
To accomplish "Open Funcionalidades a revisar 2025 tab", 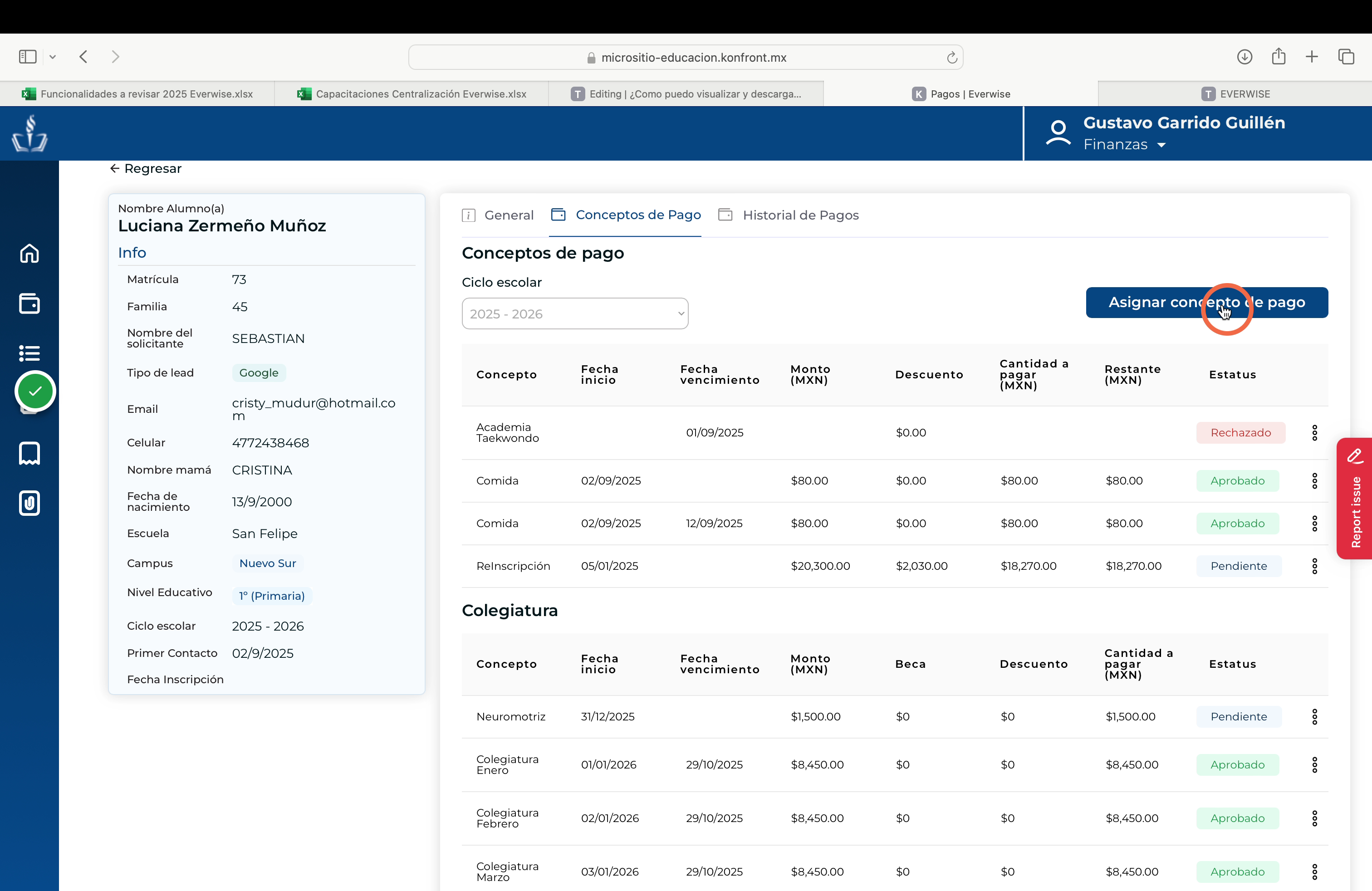I will coord(137,93).
